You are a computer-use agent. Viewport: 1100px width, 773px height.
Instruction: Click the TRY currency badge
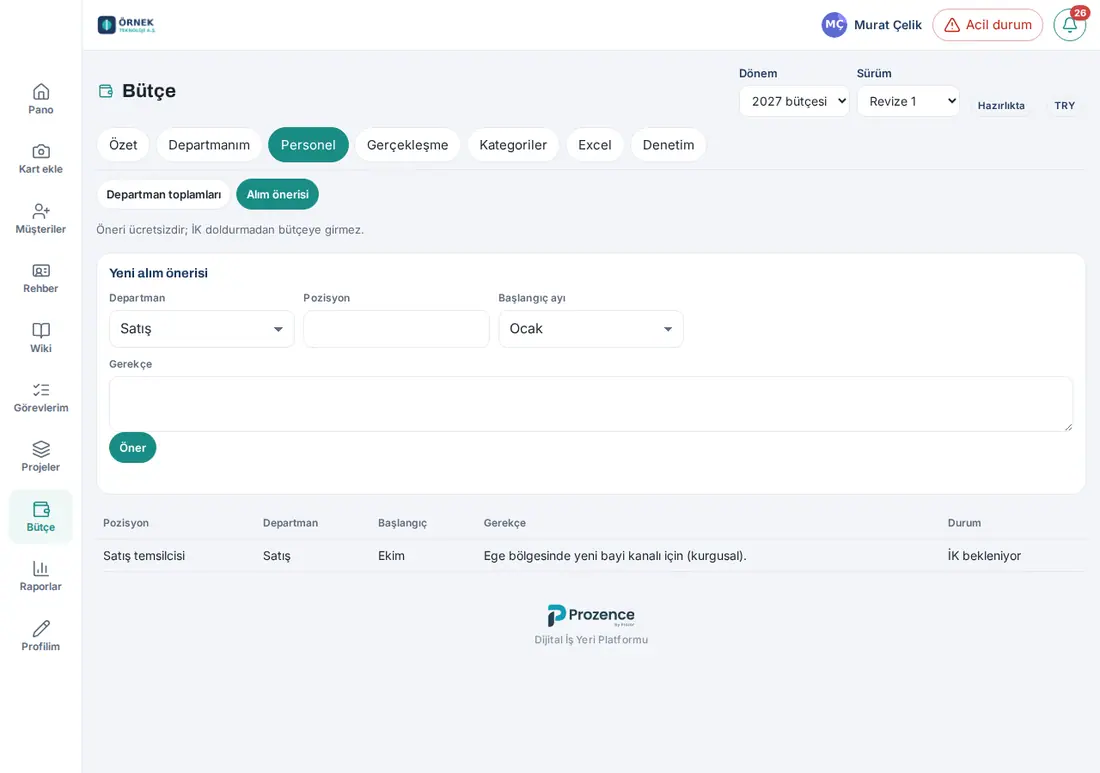tap(1065, 105)
